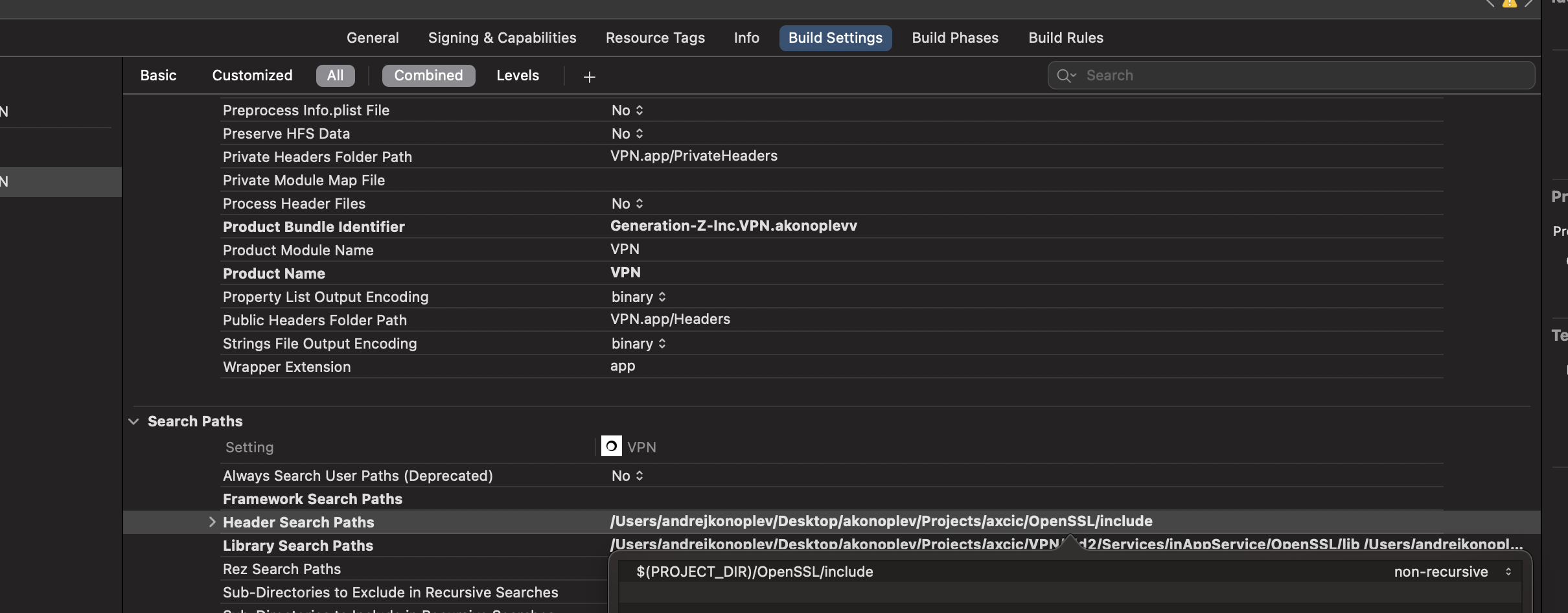Show Basic build settings only
1568x613 pixels.
(x=158, y=76)
